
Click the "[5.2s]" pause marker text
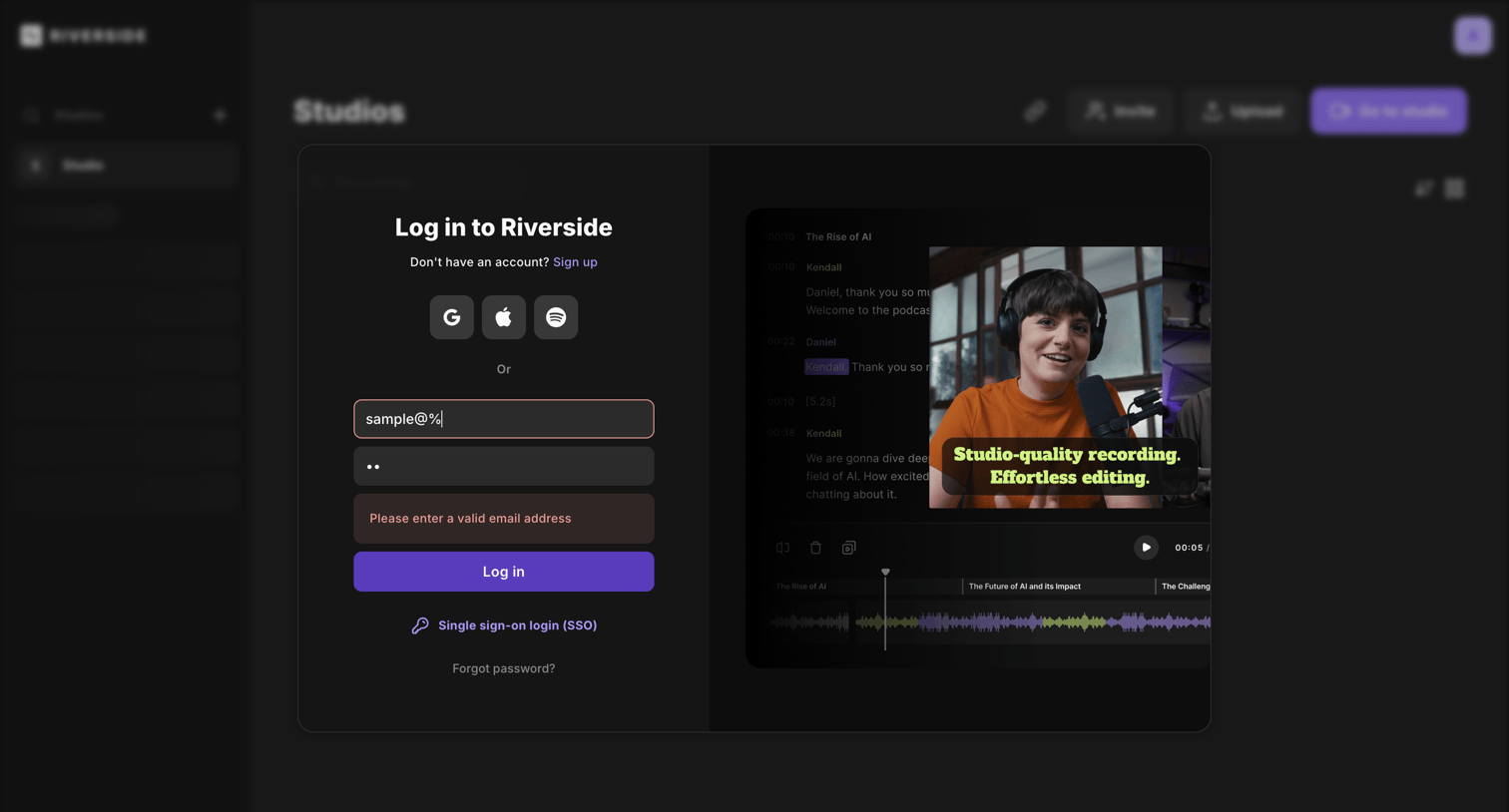click(x=820, y=402)
